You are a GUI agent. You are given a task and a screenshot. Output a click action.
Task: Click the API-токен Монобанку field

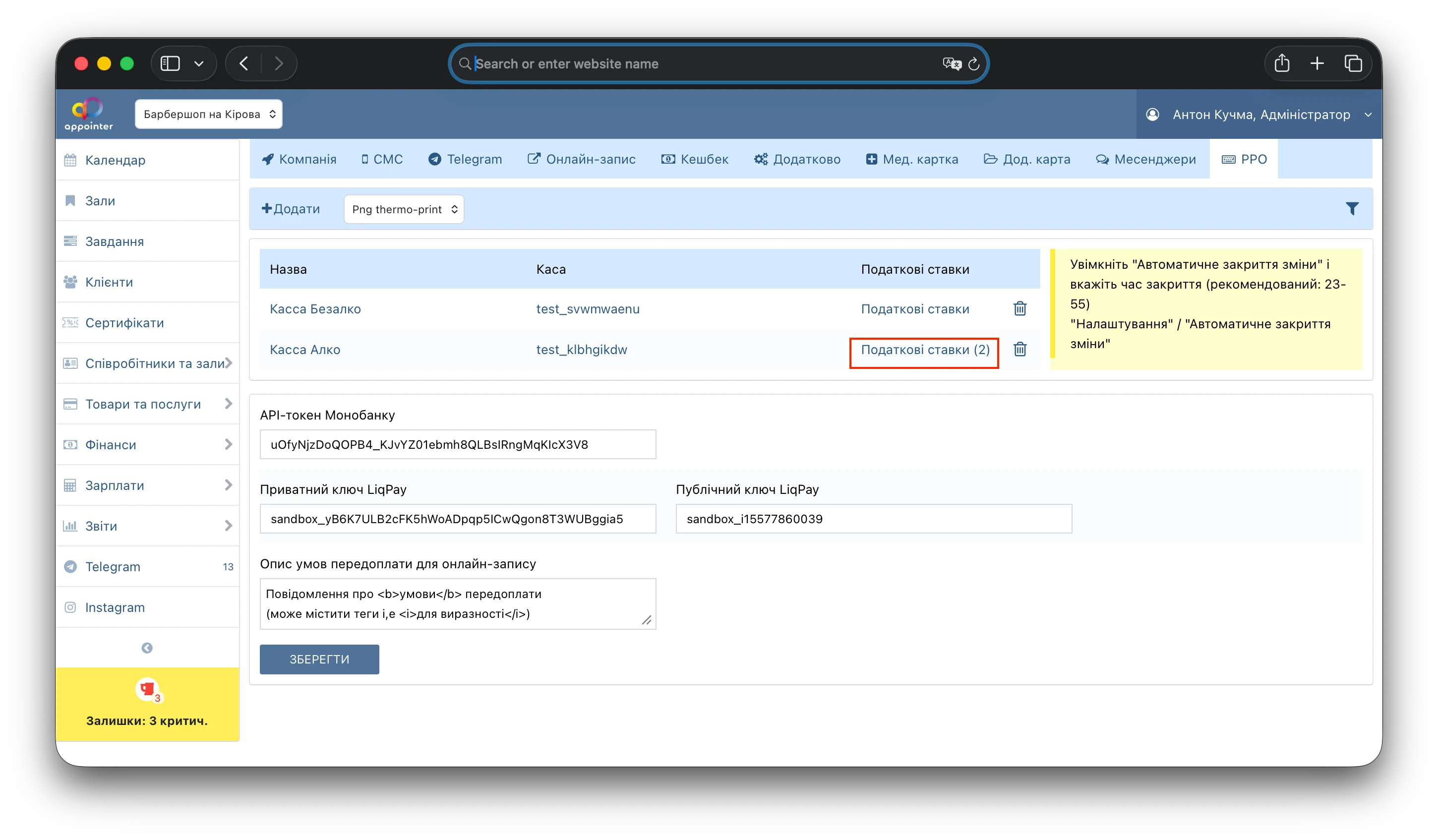point(458,444)
